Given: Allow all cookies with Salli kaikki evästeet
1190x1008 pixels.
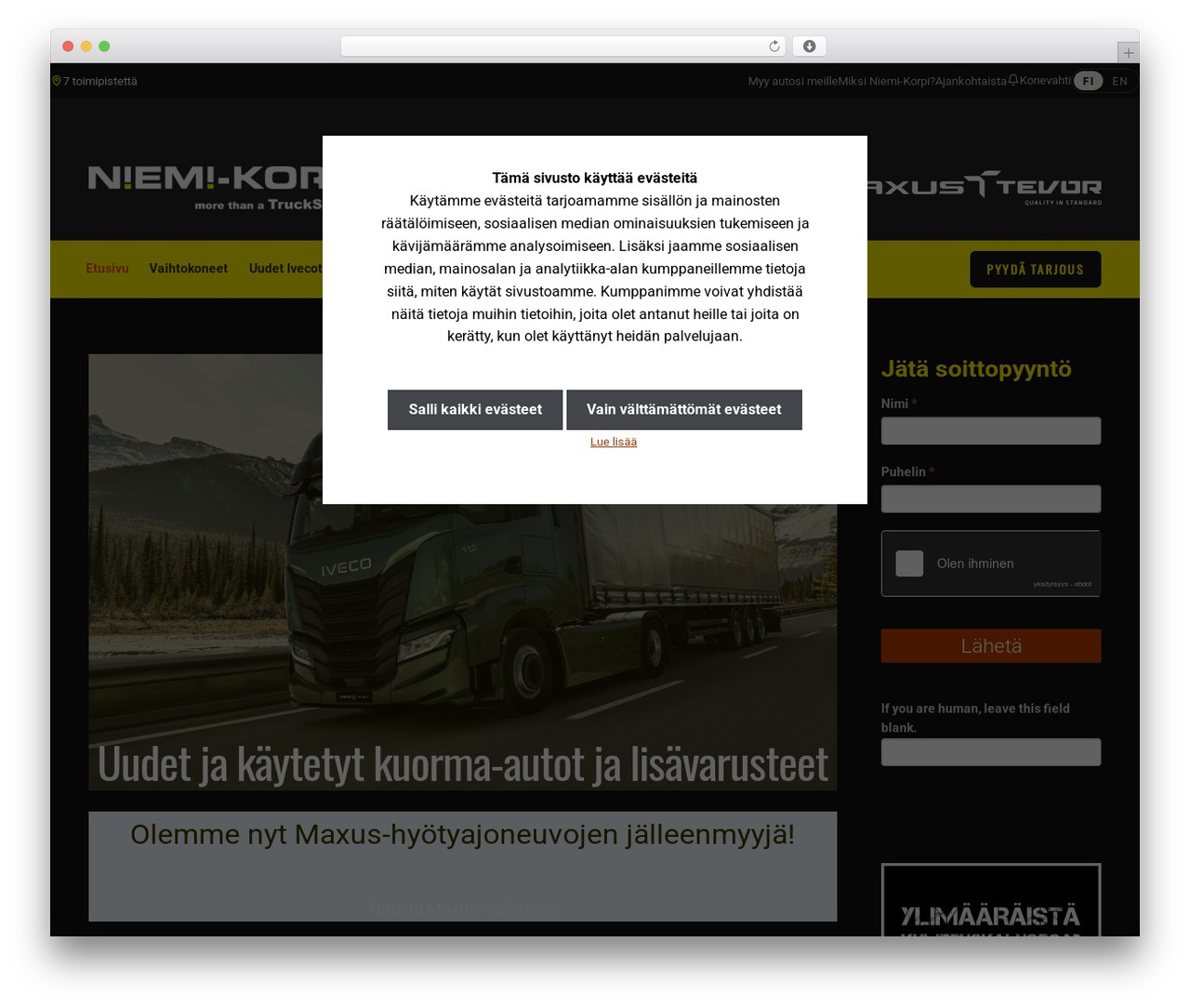Looking at the screenshot, I should click(475, 410).
